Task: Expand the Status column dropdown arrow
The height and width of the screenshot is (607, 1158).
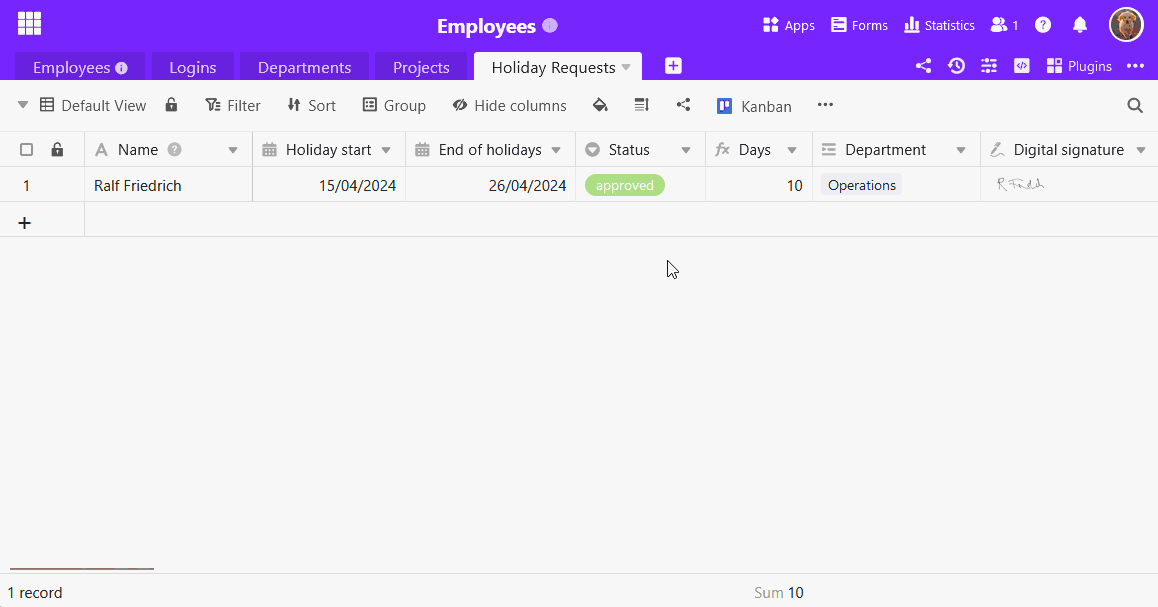Action: (685, 151)
